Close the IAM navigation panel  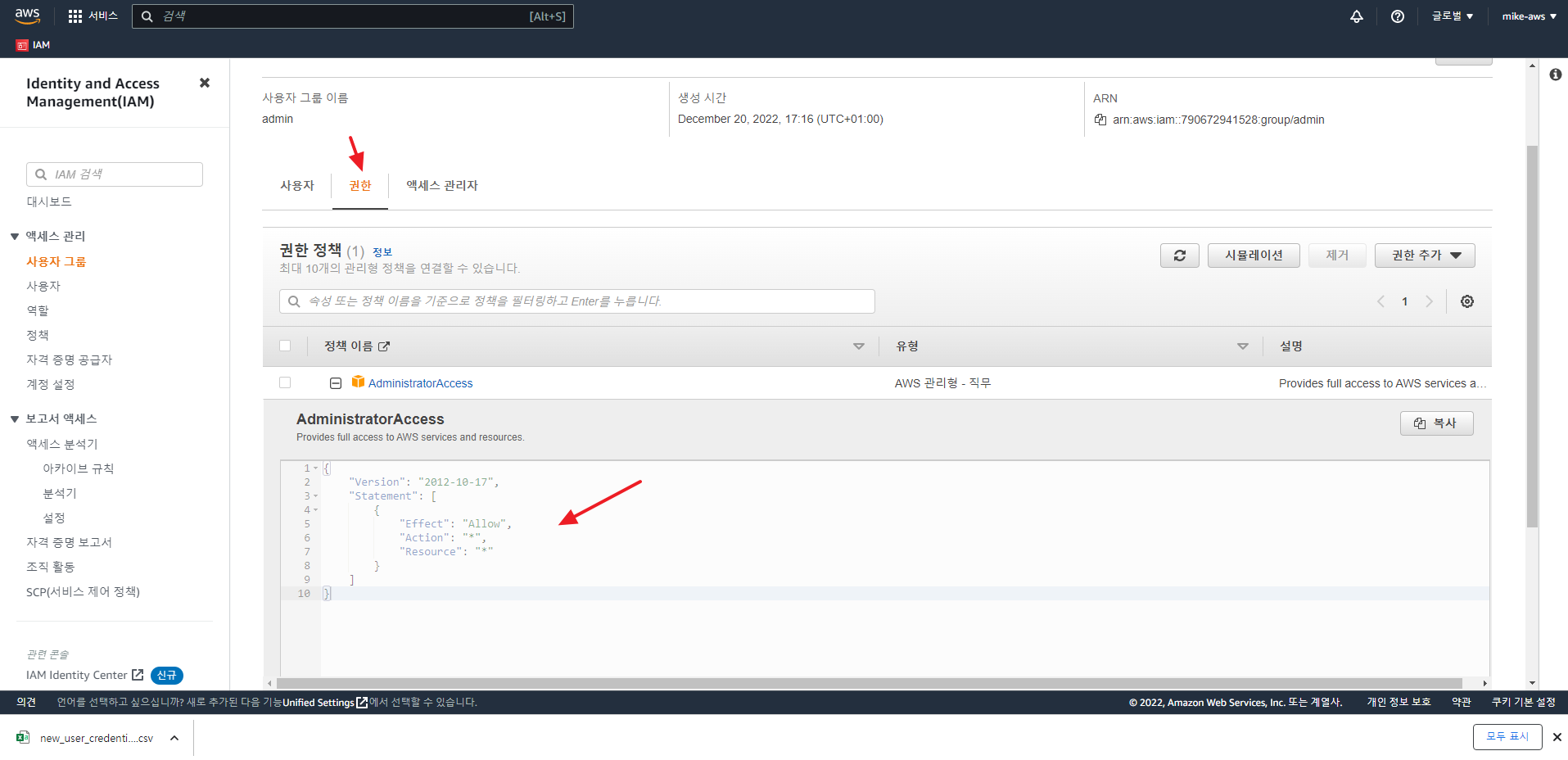(205, 83)
